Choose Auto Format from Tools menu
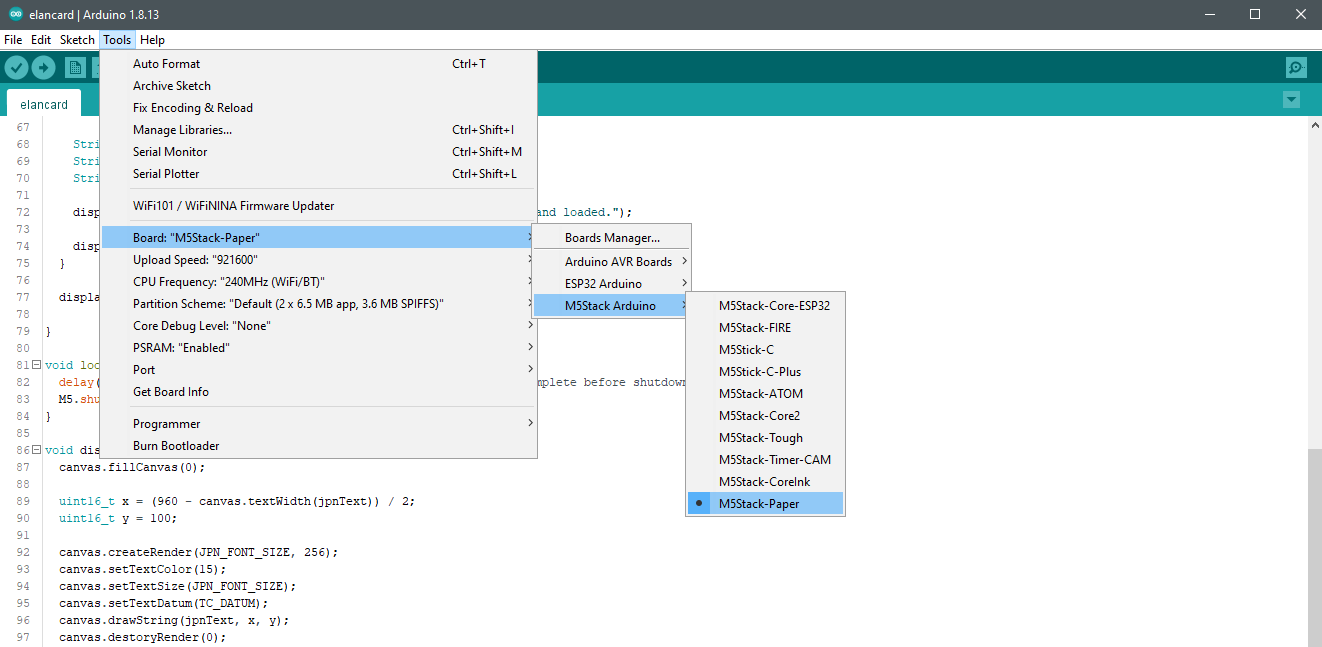1322x647 pixels. coord(318,64)
